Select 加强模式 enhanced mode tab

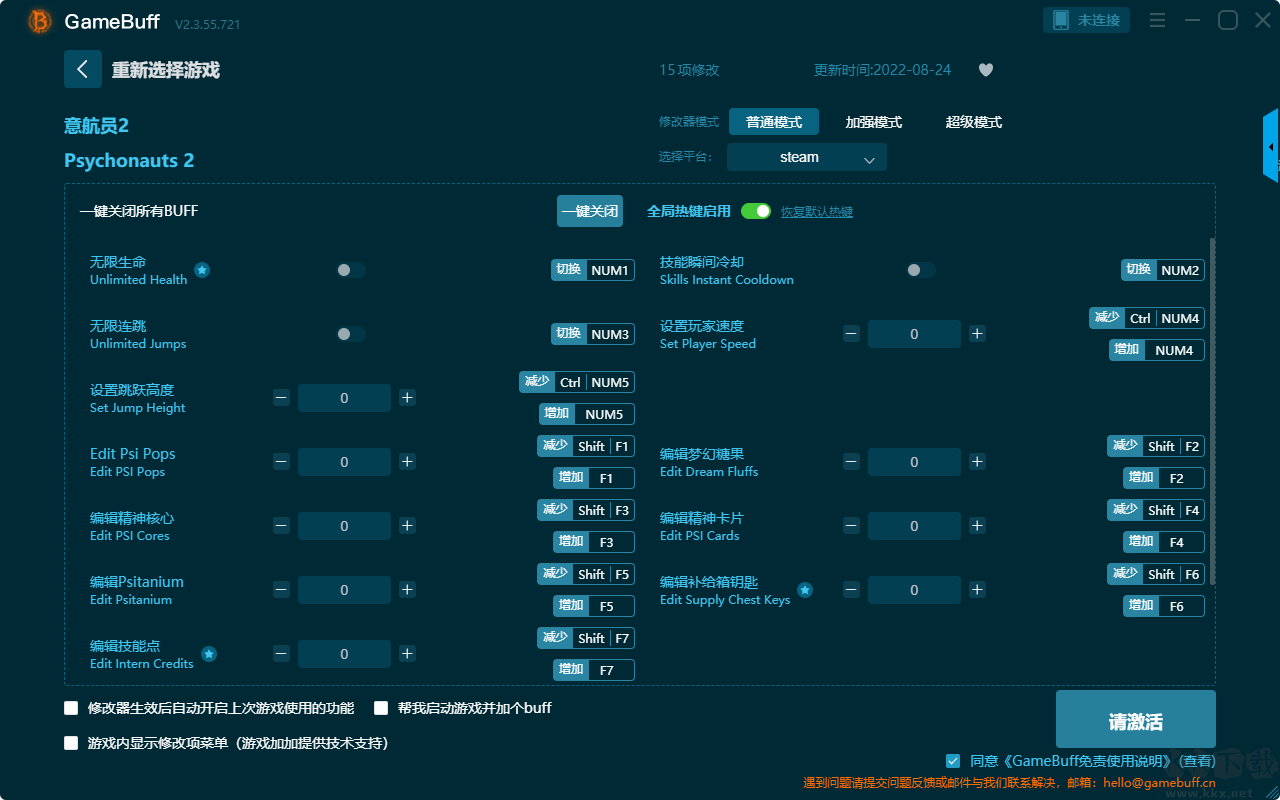[x=874, y=122]
